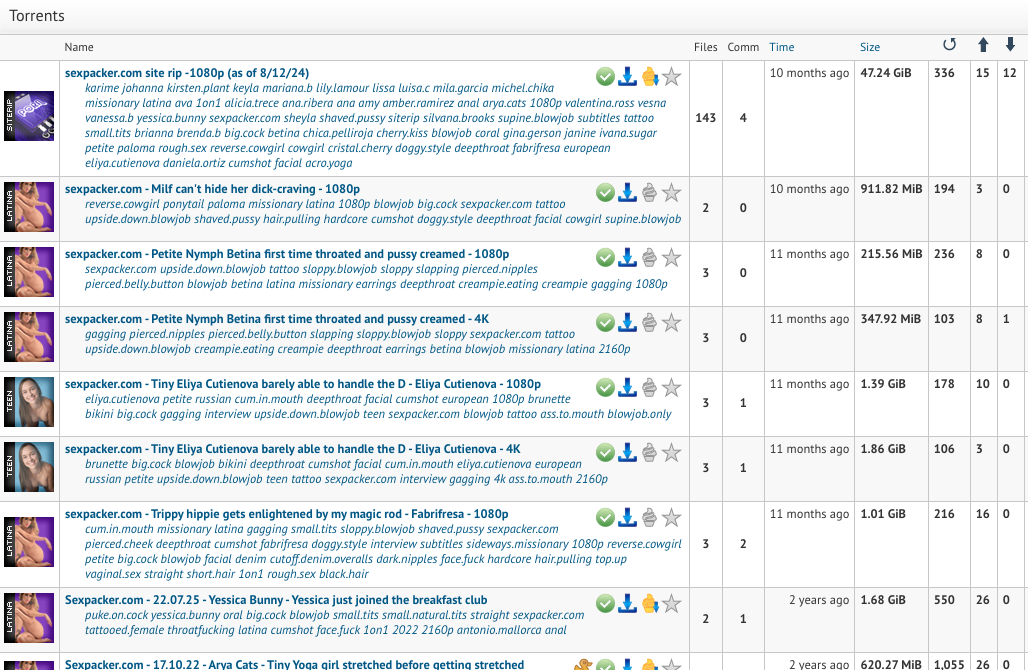Click the "4k" tag in 1.86 GiB row
This screenshot has width=1028, height=670.
[x=498, y=479]
